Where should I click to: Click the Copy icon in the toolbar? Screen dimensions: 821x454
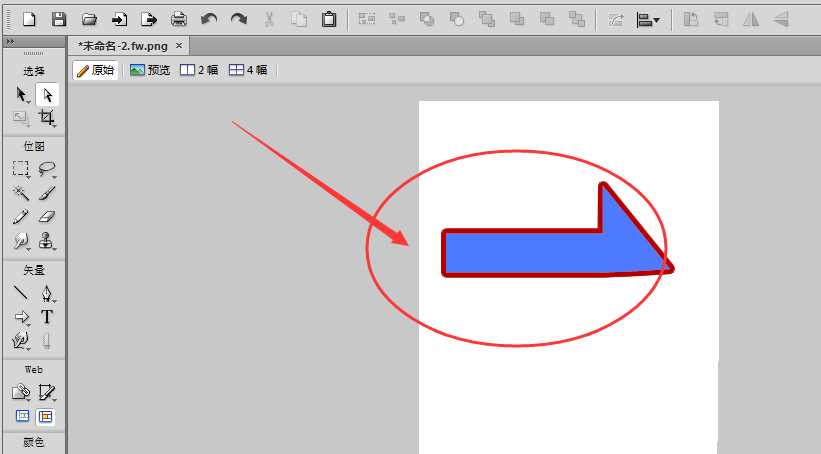299,20
